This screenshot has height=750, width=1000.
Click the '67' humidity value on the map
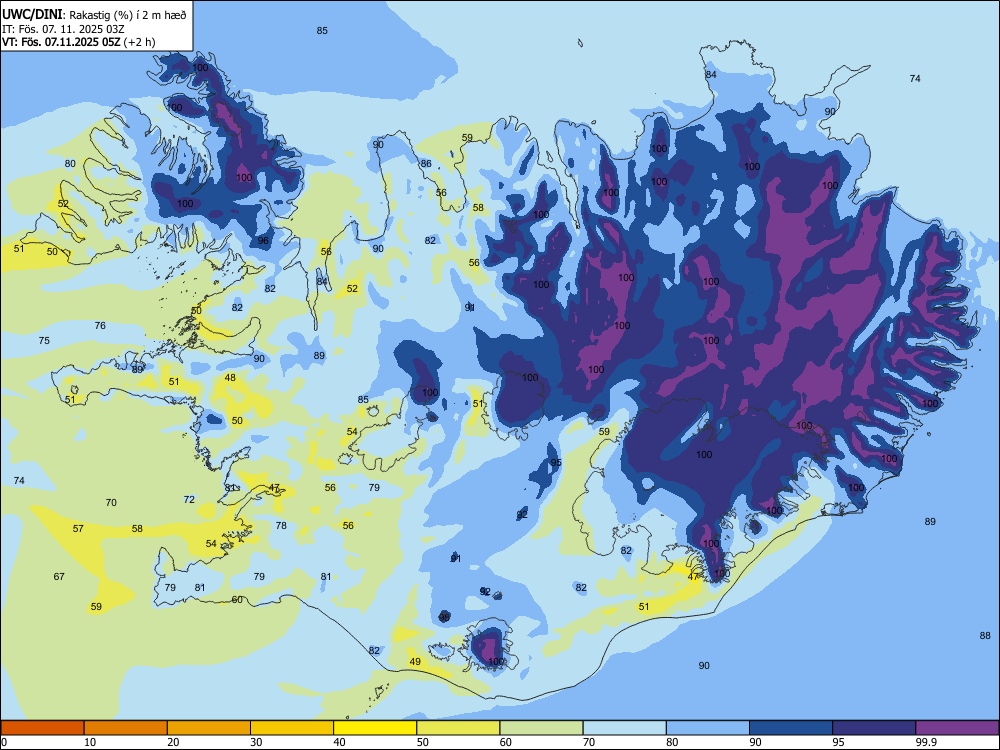pos(59,577)
